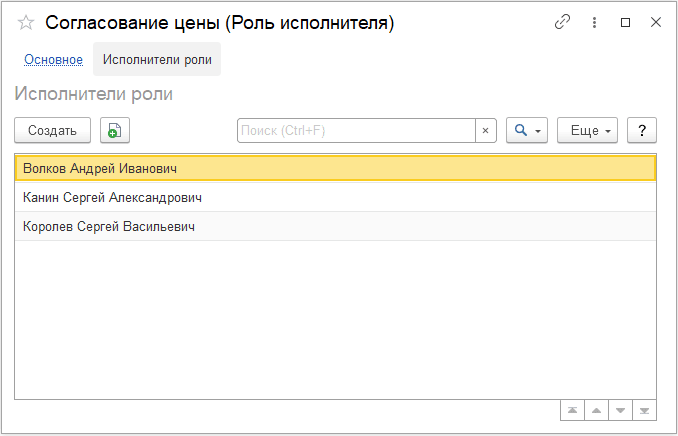Maximize the Согласование цены window

(x=625, y=22)
